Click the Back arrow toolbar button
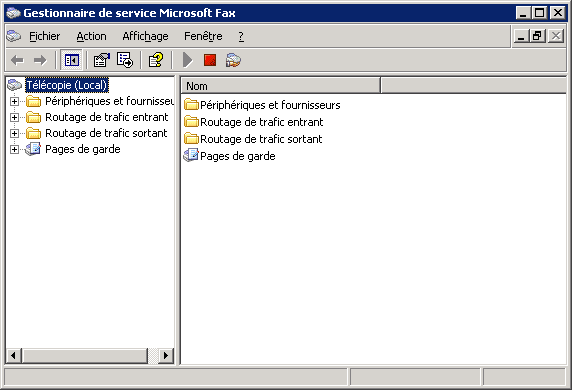572x390 pixels. (17, 60)
